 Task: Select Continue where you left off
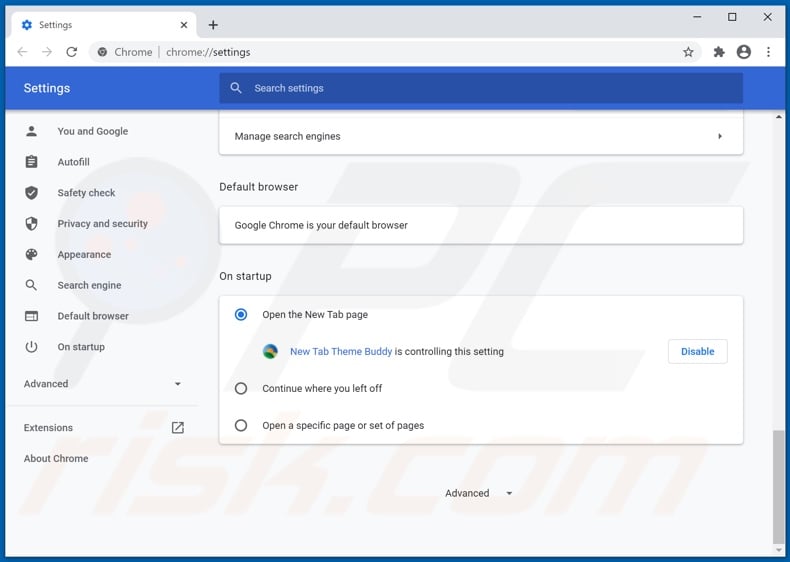pyautogui.click(x=241, y=389)
